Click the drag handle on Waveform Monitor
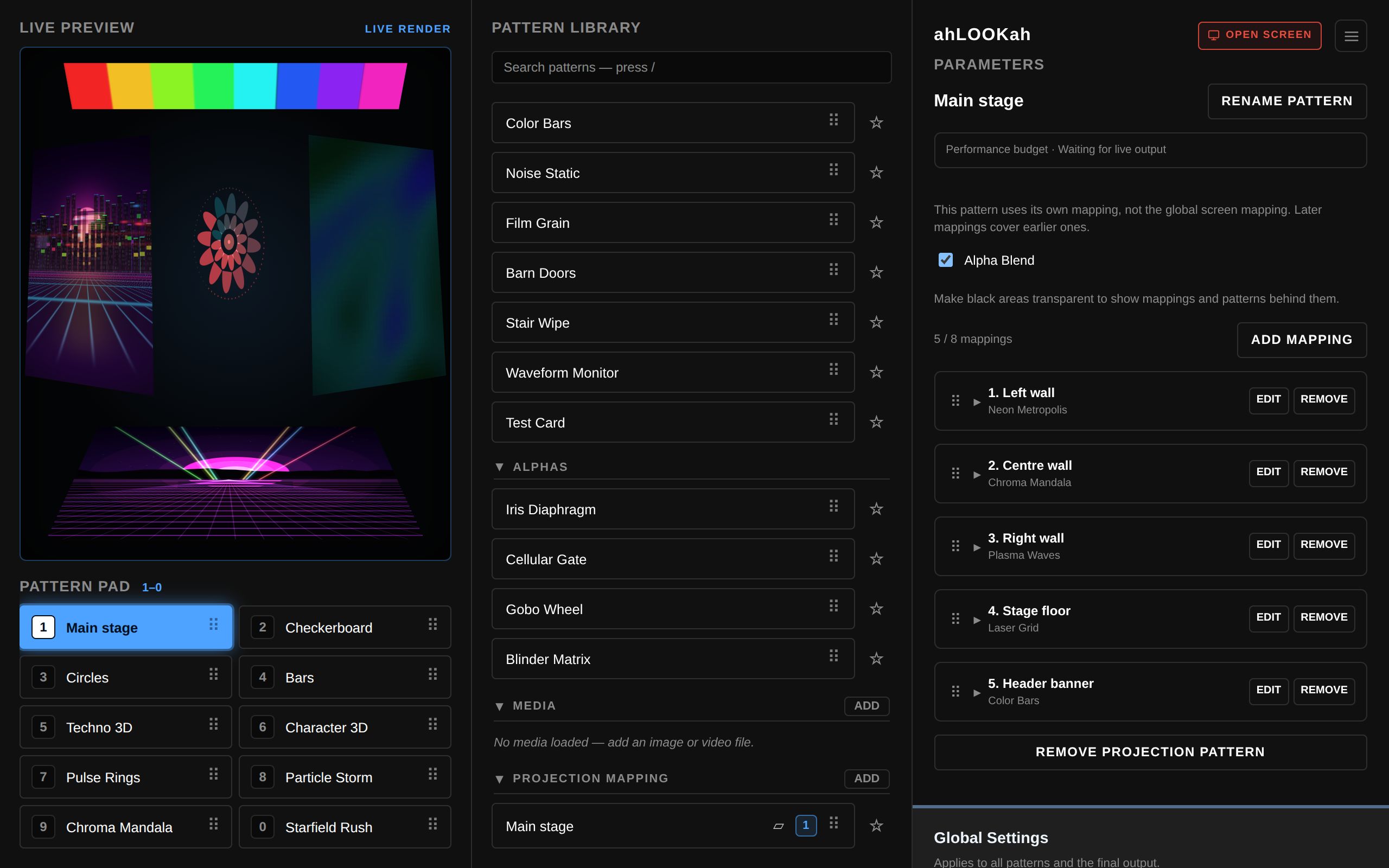Screen dimensions: 1389x868 pyautogui.click(x=833, y=369)
